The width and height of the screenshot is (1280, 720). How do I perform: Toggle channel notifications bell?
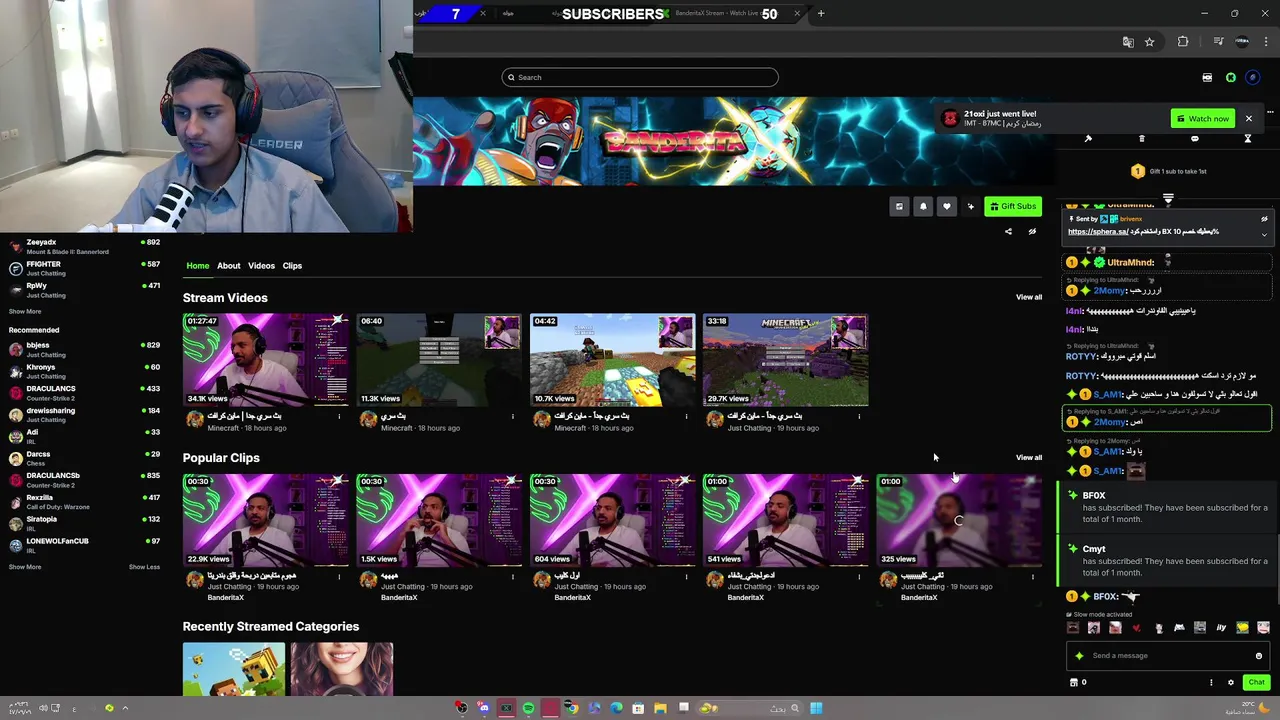(923, 206)
